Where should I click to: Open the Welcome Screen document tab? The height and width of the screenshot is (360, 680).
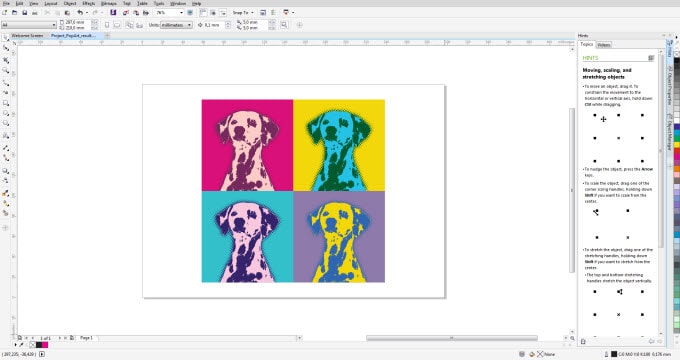[27, 36]
